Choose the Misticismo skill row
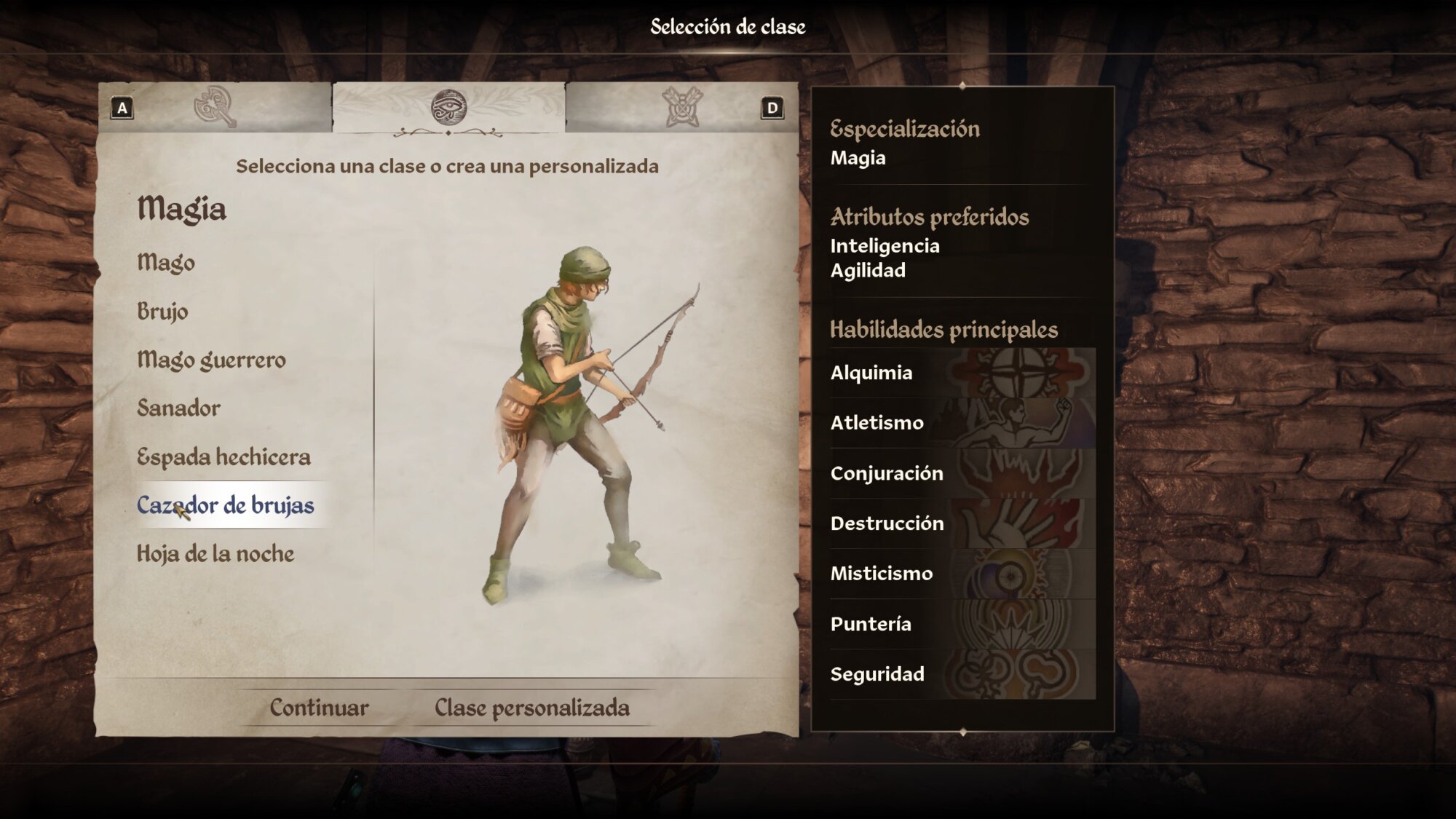The image size is (1456, 819). [x=962, y=574]
